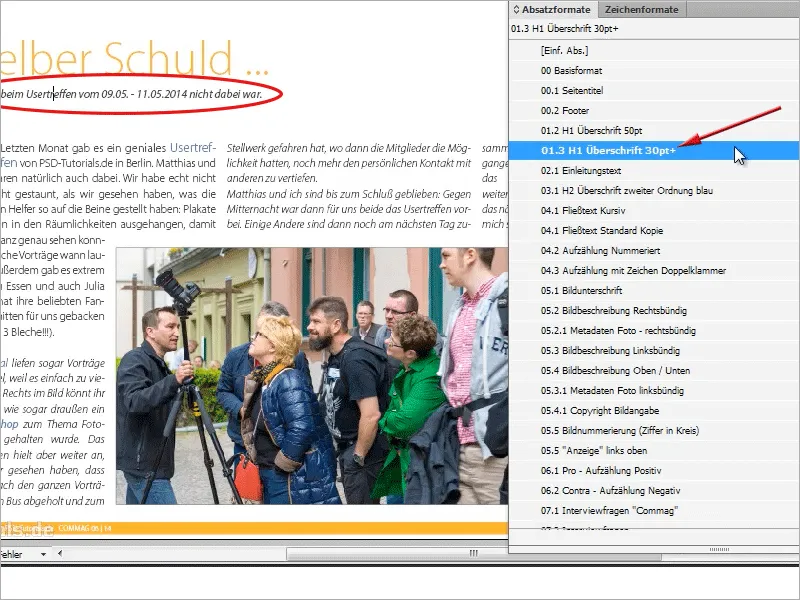Choose the 00.1 Seitentitel style
The height and width of the screenshot is (600, 800).
click(x=654, y=90)
